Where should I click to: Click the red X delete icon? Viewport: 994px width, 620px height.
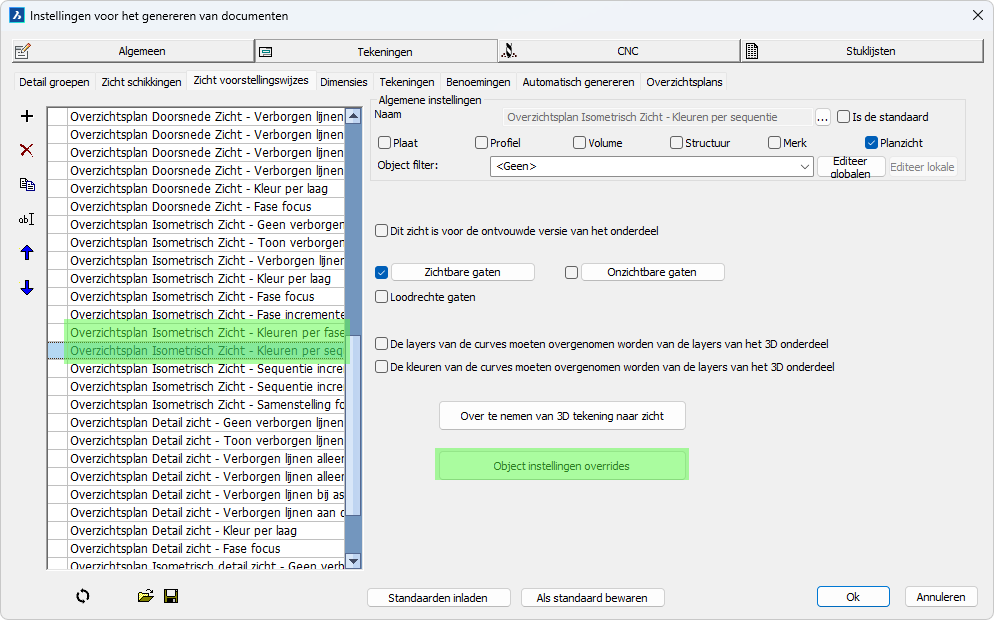coord(27,150)
